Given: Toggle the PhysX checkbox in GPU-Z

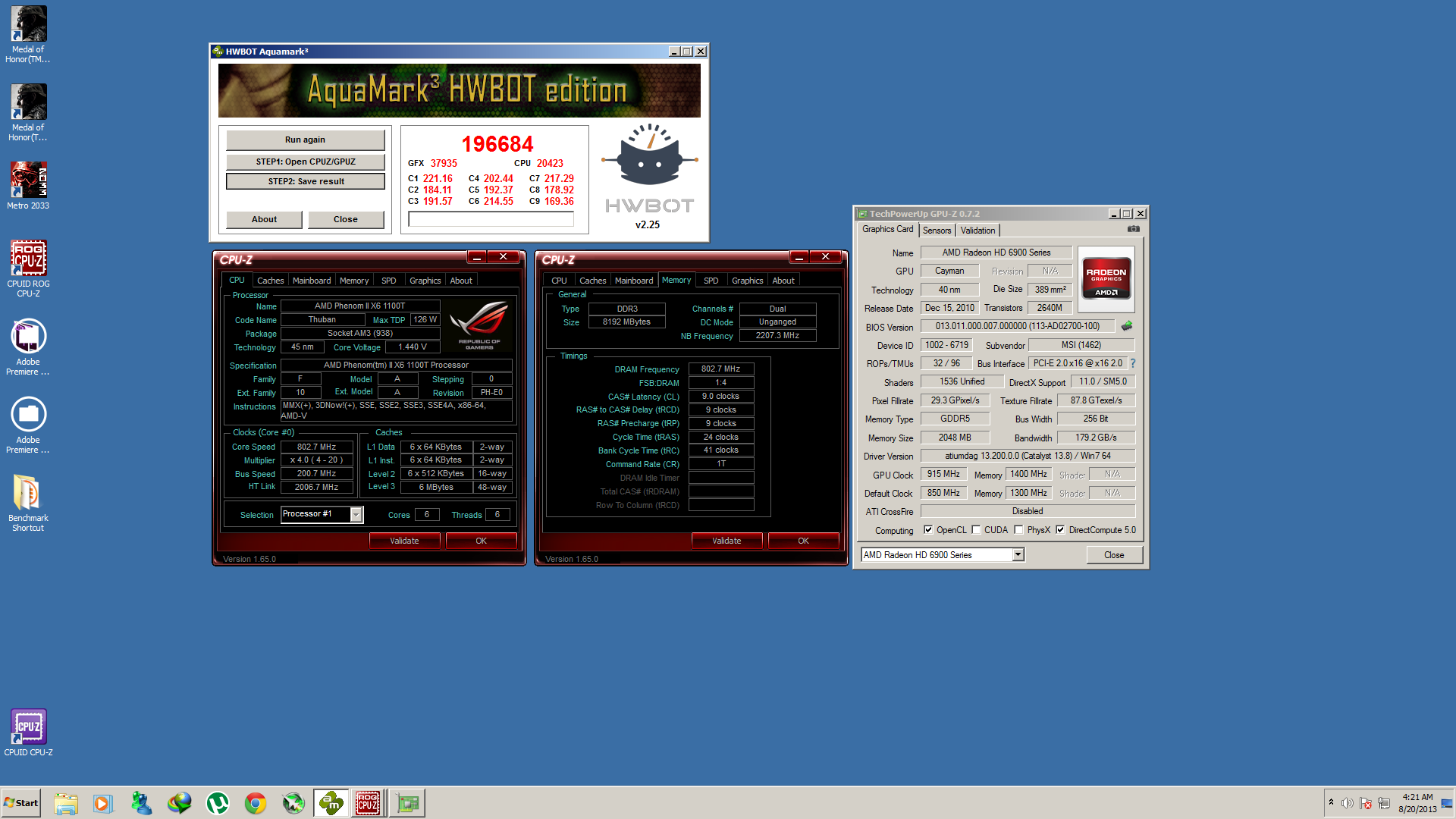Looking at the screenshot, I should (1018, 530).
